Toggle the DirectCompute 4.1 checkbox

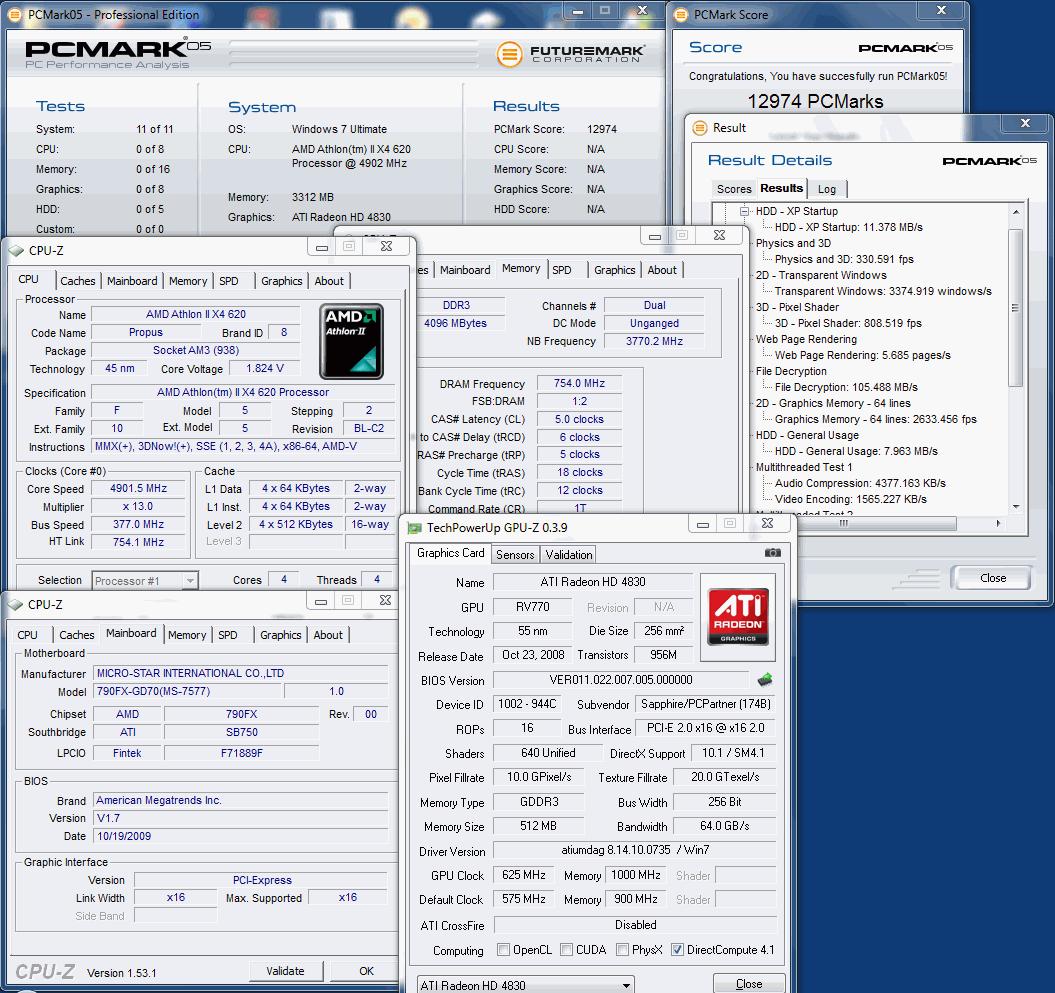click(678, 949)
